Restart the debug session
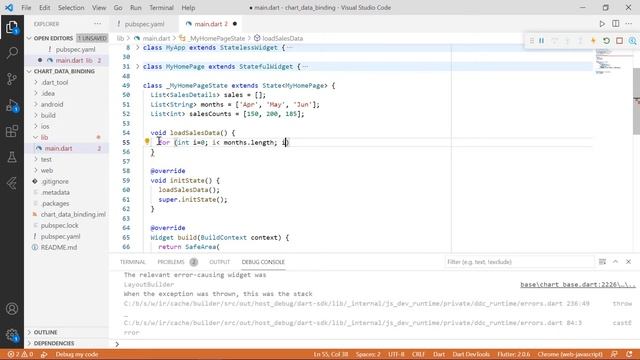Screen dimensions: 640x360 click(x=607, y=41)
